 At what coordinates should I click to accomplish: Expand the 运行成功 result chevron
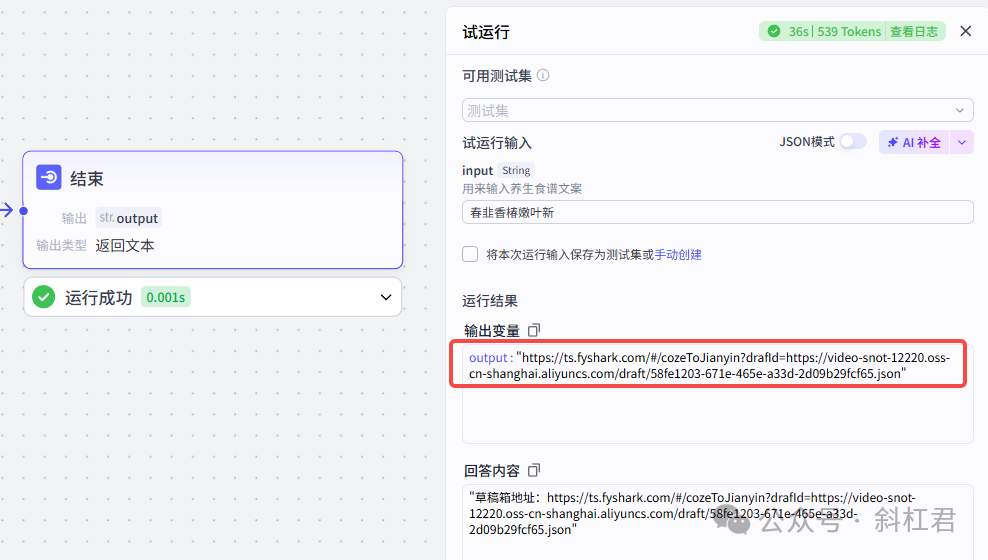[386, 297]
